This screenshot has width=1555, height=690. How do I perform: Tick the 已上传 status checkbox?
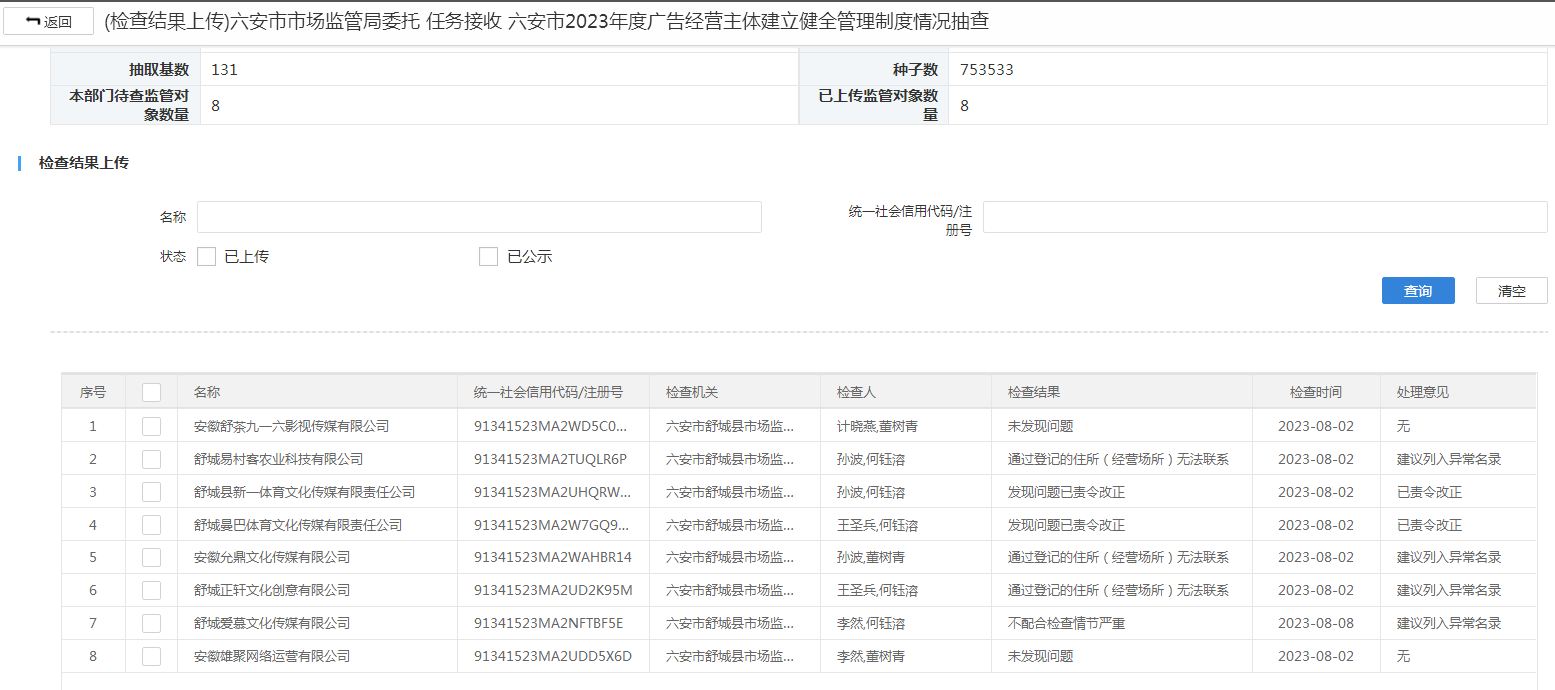click(x=207, y=257)
